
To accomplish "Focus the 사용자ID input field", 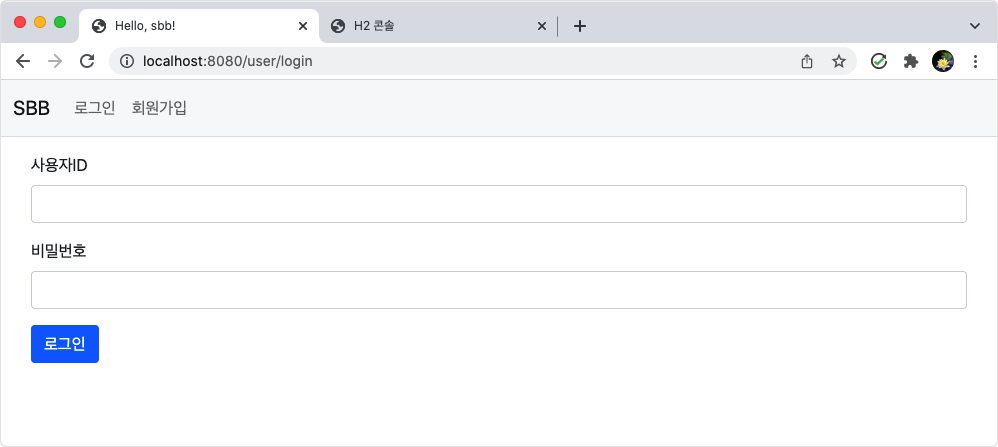I will point(499,204).
